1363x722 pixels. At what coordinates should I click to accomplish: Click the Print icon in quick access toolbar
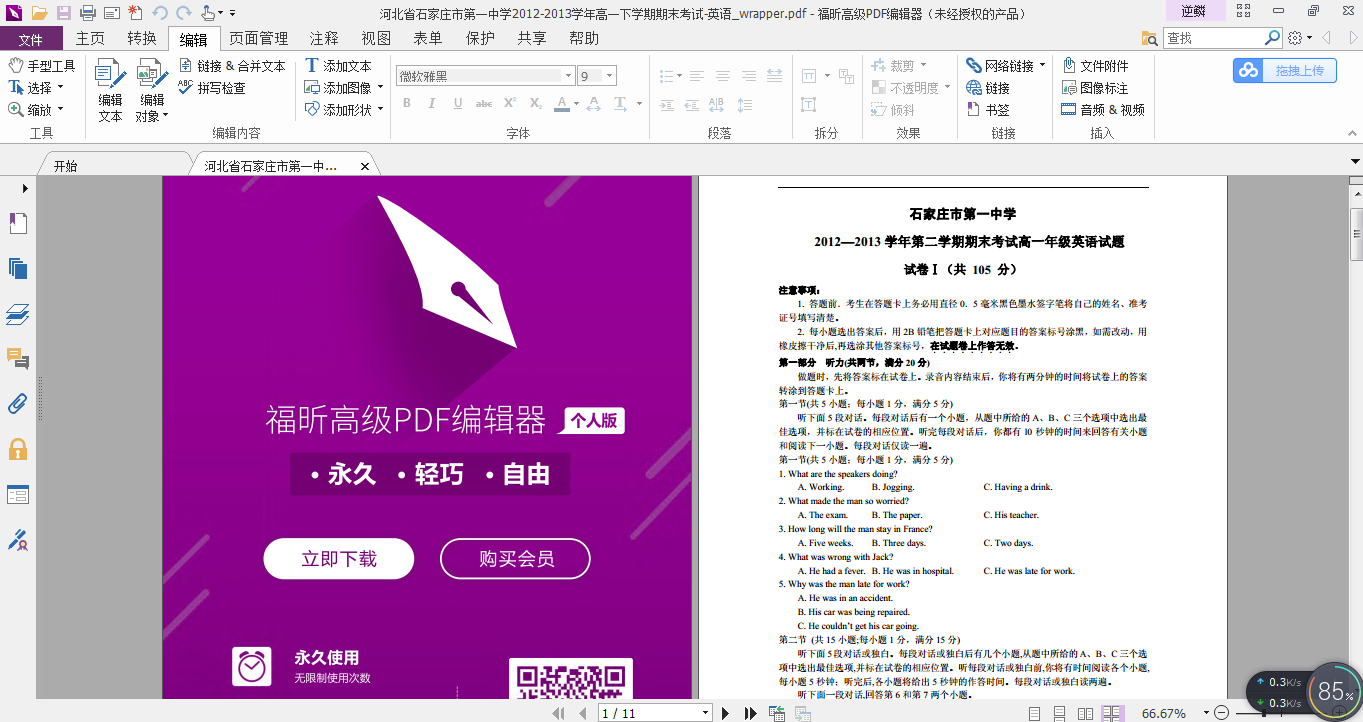(x=88, y=13)
